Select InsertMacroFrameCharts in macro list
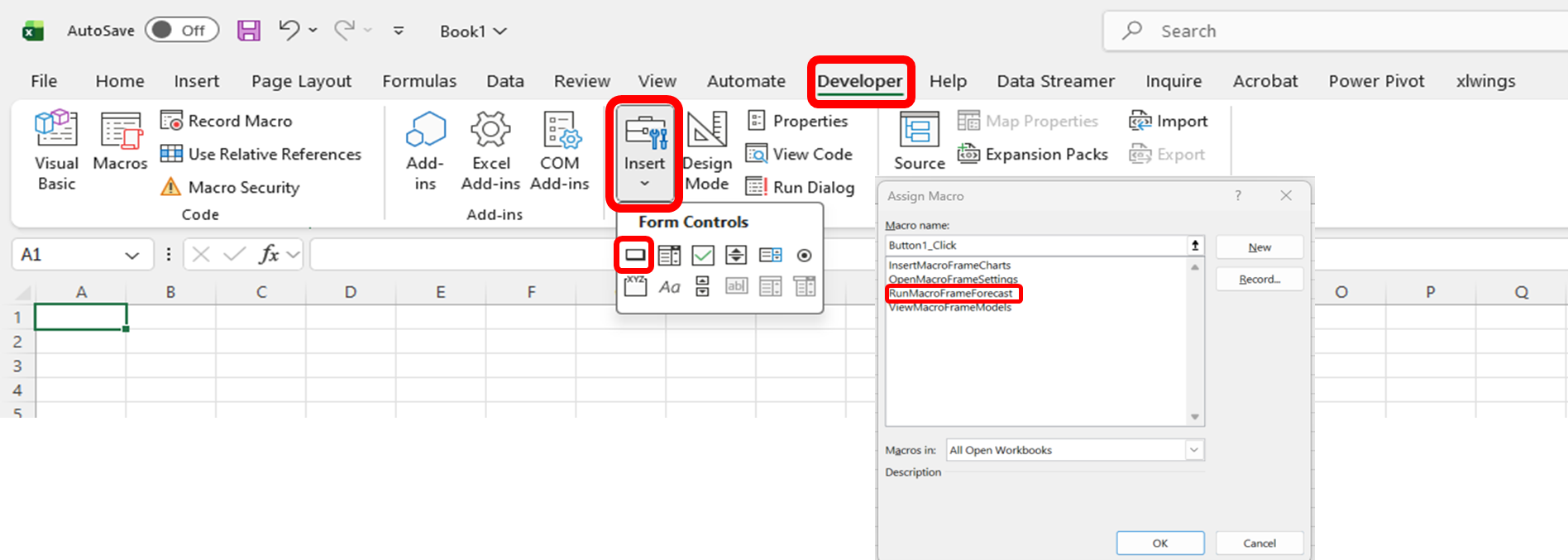 point(949,266)
